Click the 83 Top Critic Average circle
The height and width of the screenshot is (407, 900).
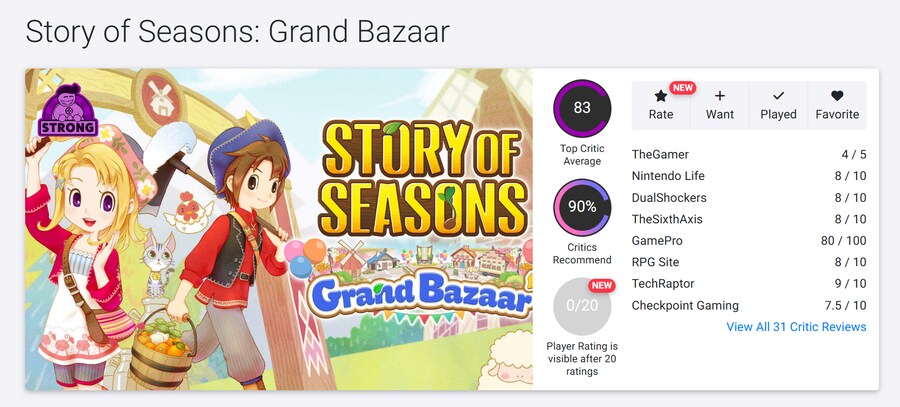pyautogui.click(x=582, y=108)
